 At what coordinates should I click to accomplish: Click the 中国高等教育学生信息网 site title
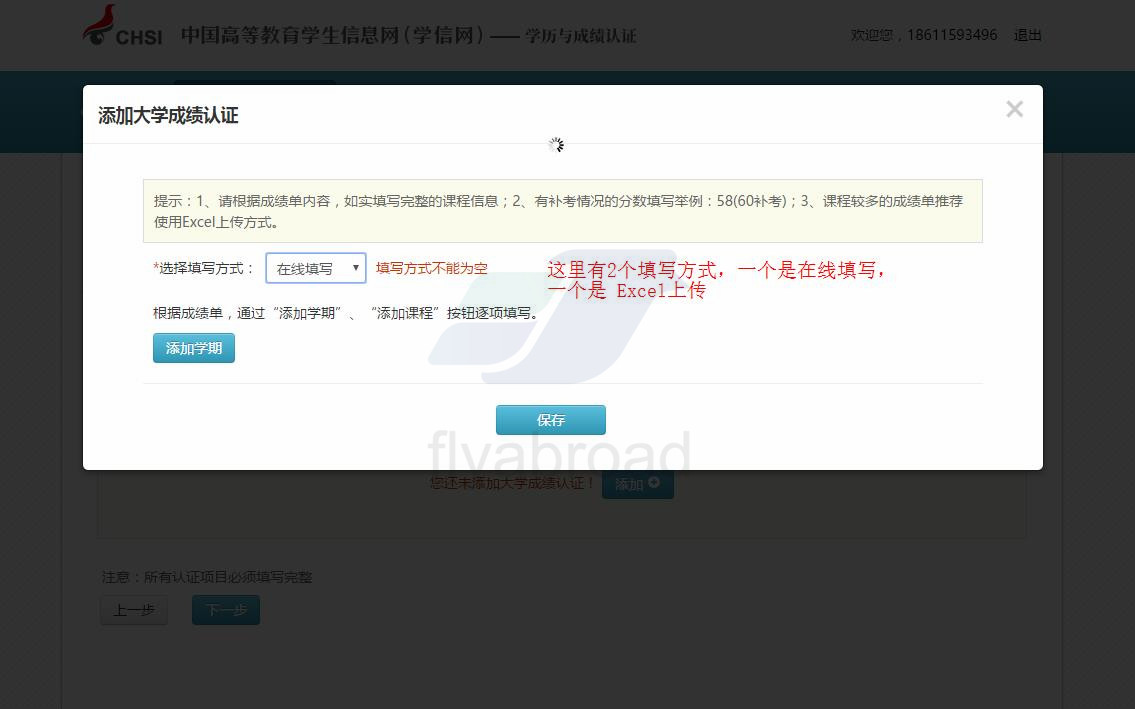332,36
